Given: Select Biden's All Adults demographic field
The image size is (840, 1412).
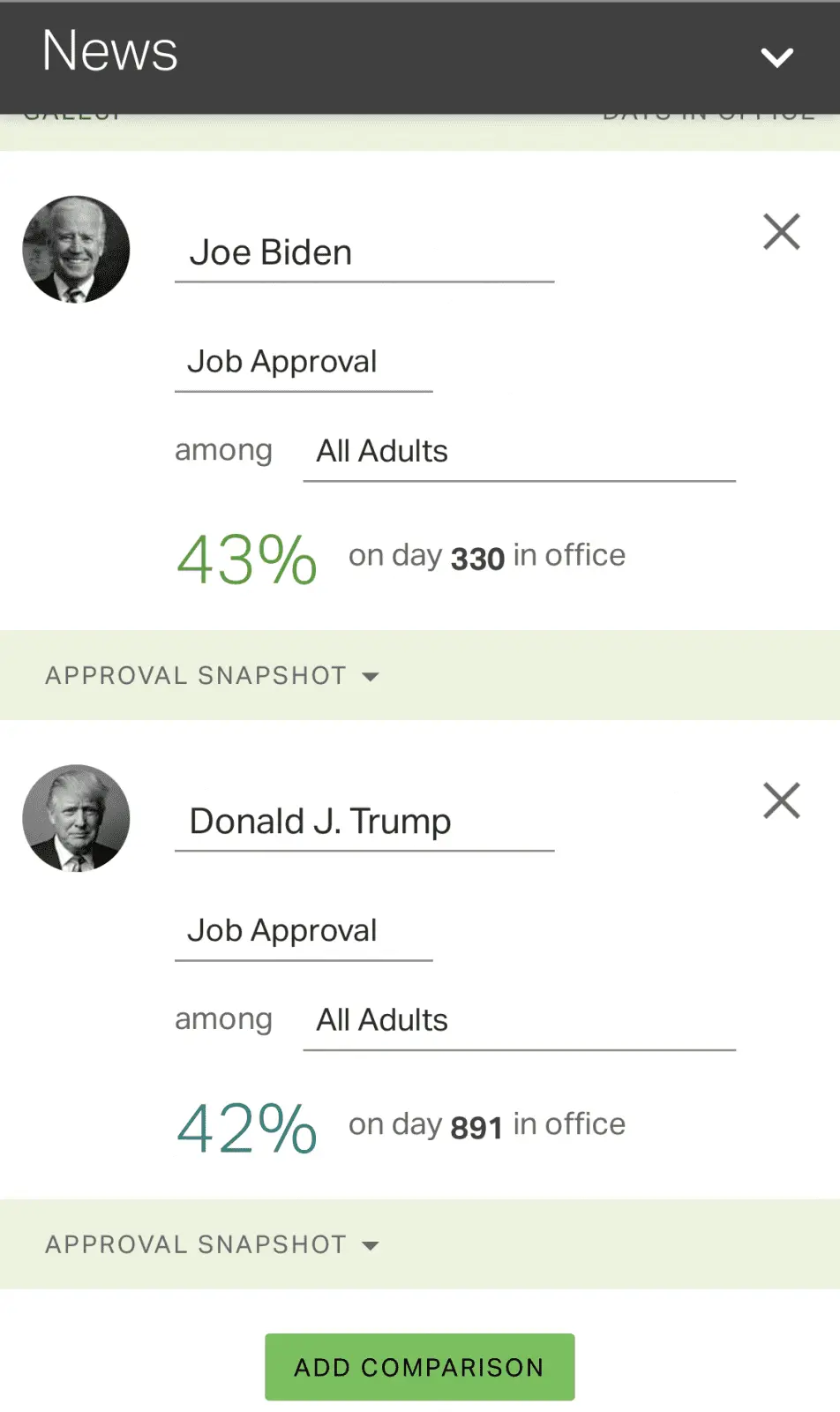Looking at the screenshot, I should pyautogui.click(x=519, y=452).
